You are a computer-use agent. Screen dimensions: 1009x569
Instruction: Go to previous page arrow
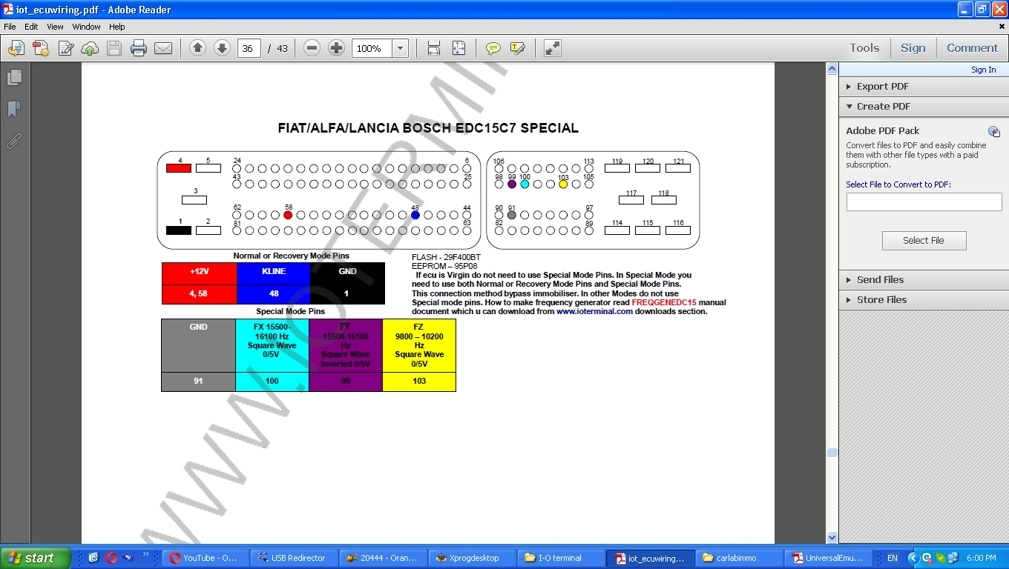point(198,48)
